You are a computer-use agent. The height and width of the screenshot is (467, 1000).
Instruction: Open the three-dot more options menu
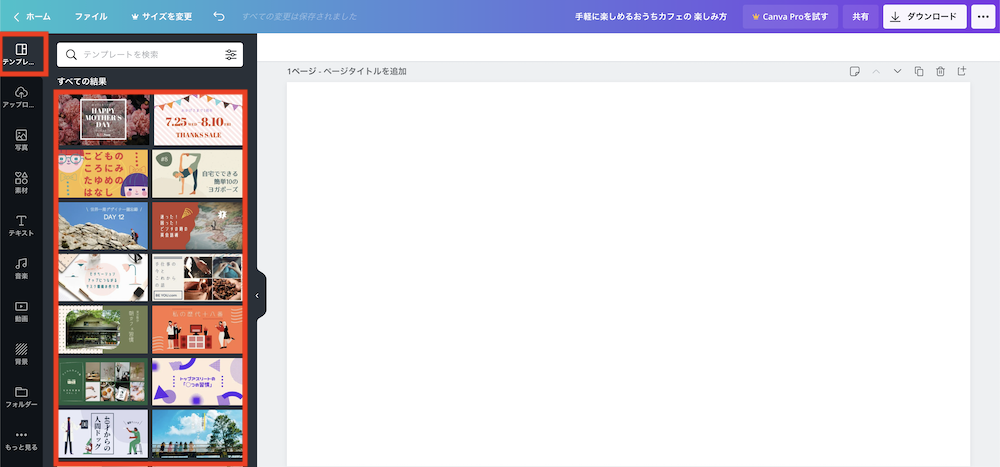point(982,17)
